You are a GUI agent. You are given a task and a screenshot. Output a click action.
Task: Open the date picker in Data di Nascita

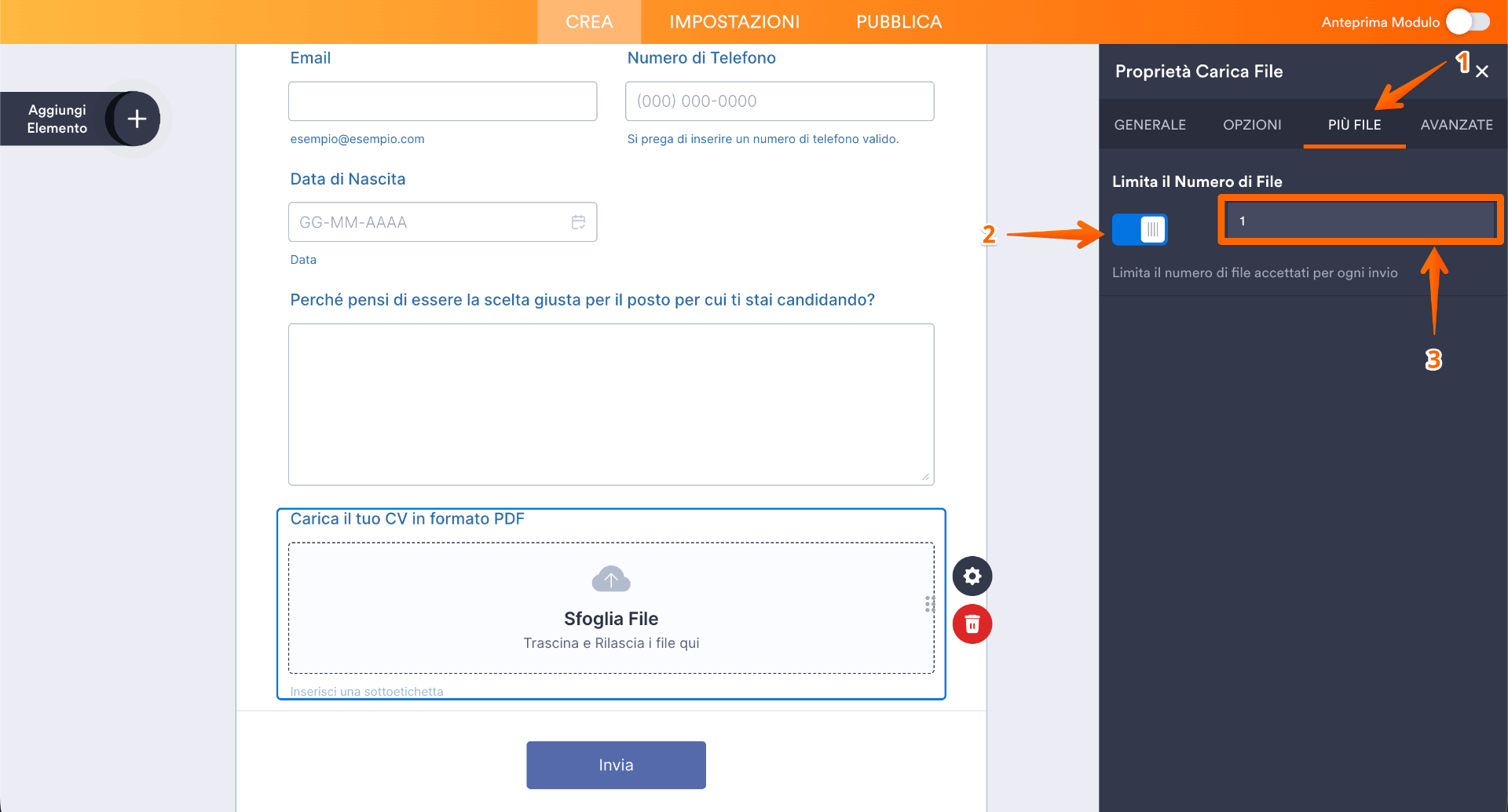coord(578,222)
